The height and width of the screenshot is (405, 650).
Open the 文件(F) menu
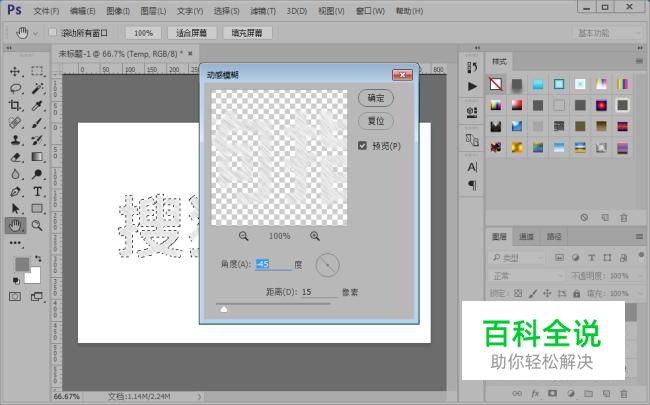pos(46,11)
